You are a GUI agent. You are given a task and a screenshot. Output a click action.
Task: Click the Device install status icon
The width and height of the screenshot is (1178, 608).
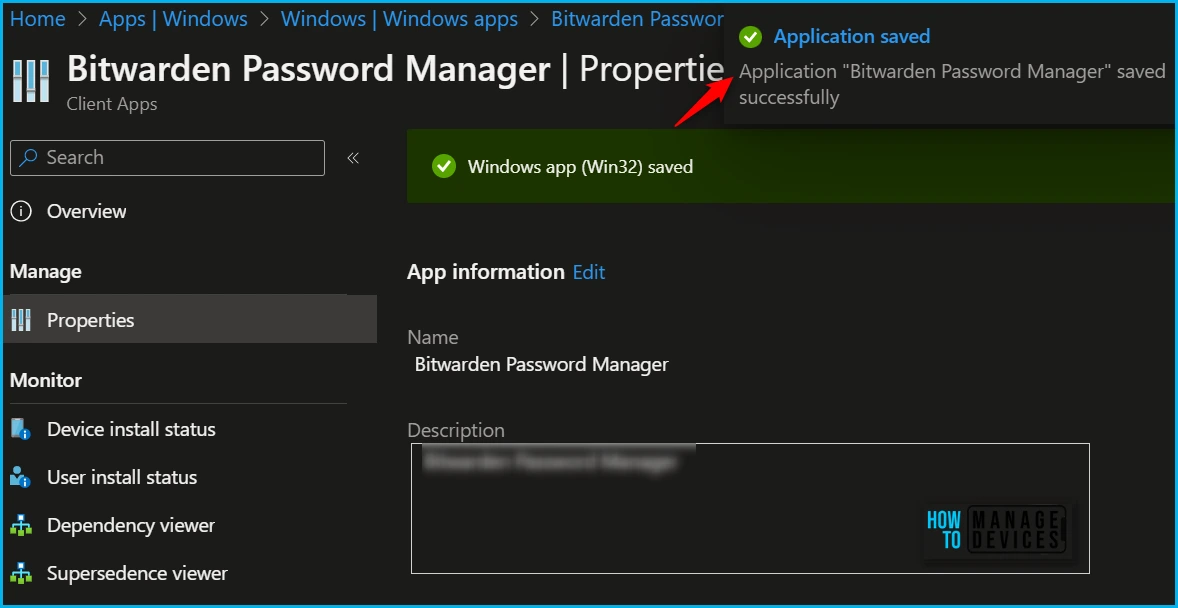click(x=20, y=429)
